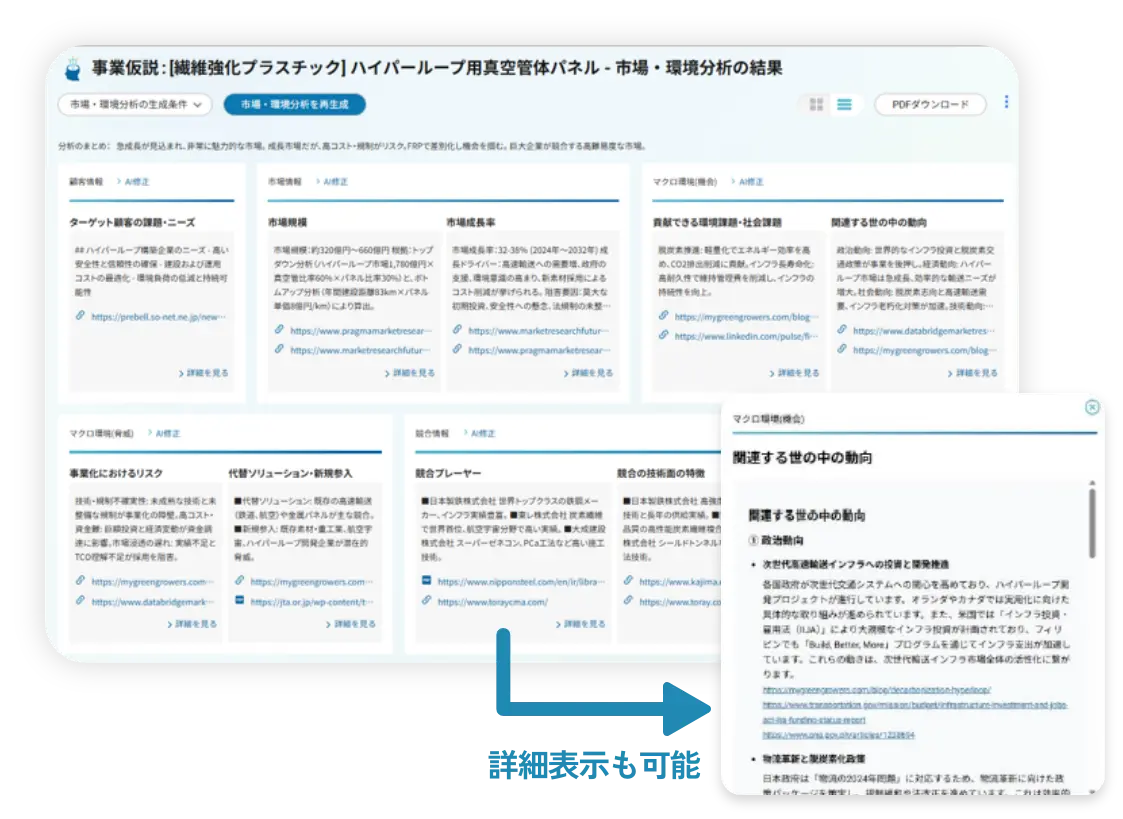The height and width of the screenshot is (819, 1123).
Task: Close the 関連する世の中の動向 detail popup
Action: tap(1092, 407)
